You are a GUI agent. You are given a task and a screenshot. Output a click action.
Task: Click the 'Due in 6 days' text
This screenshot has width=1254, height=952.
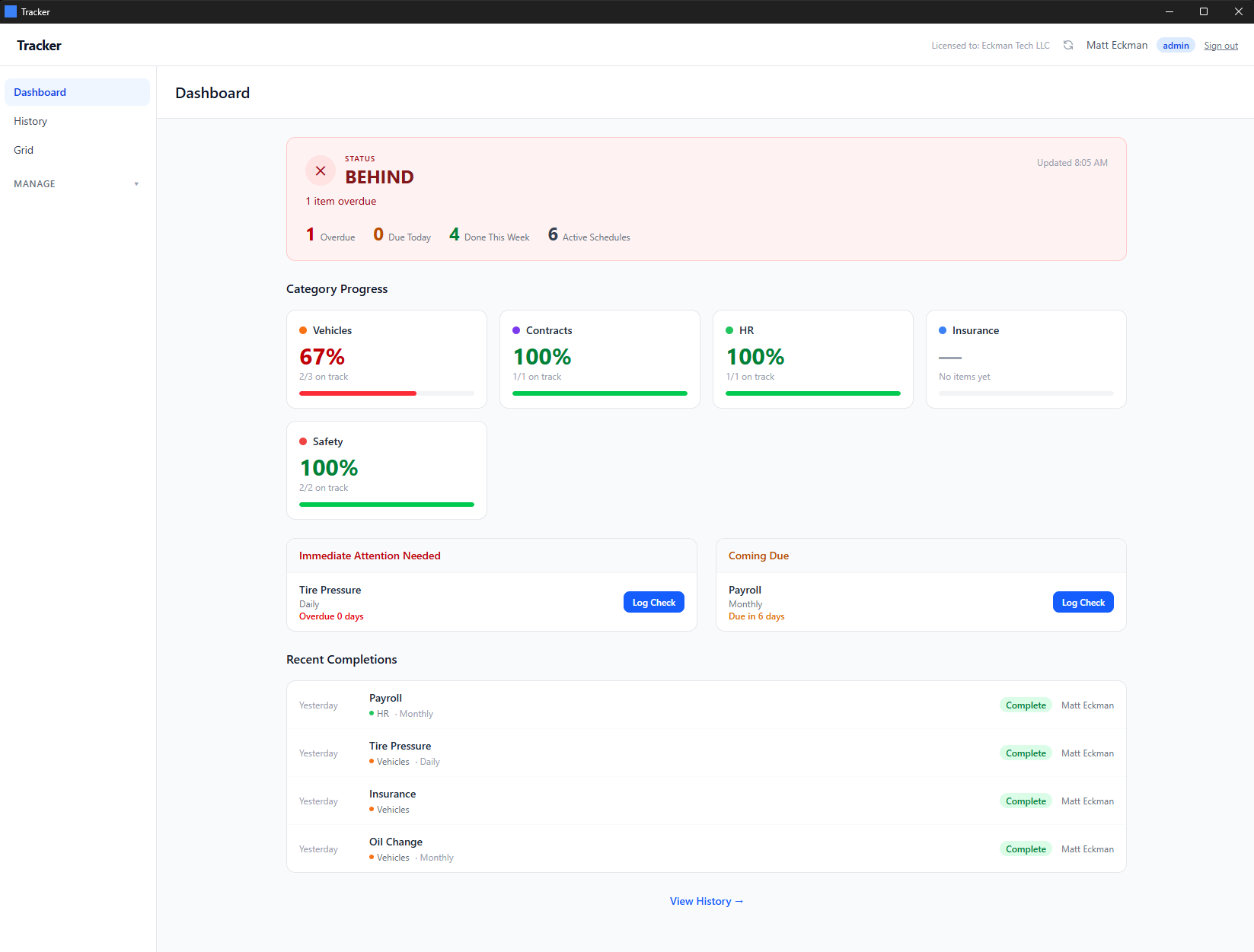(x=756, y=616)
